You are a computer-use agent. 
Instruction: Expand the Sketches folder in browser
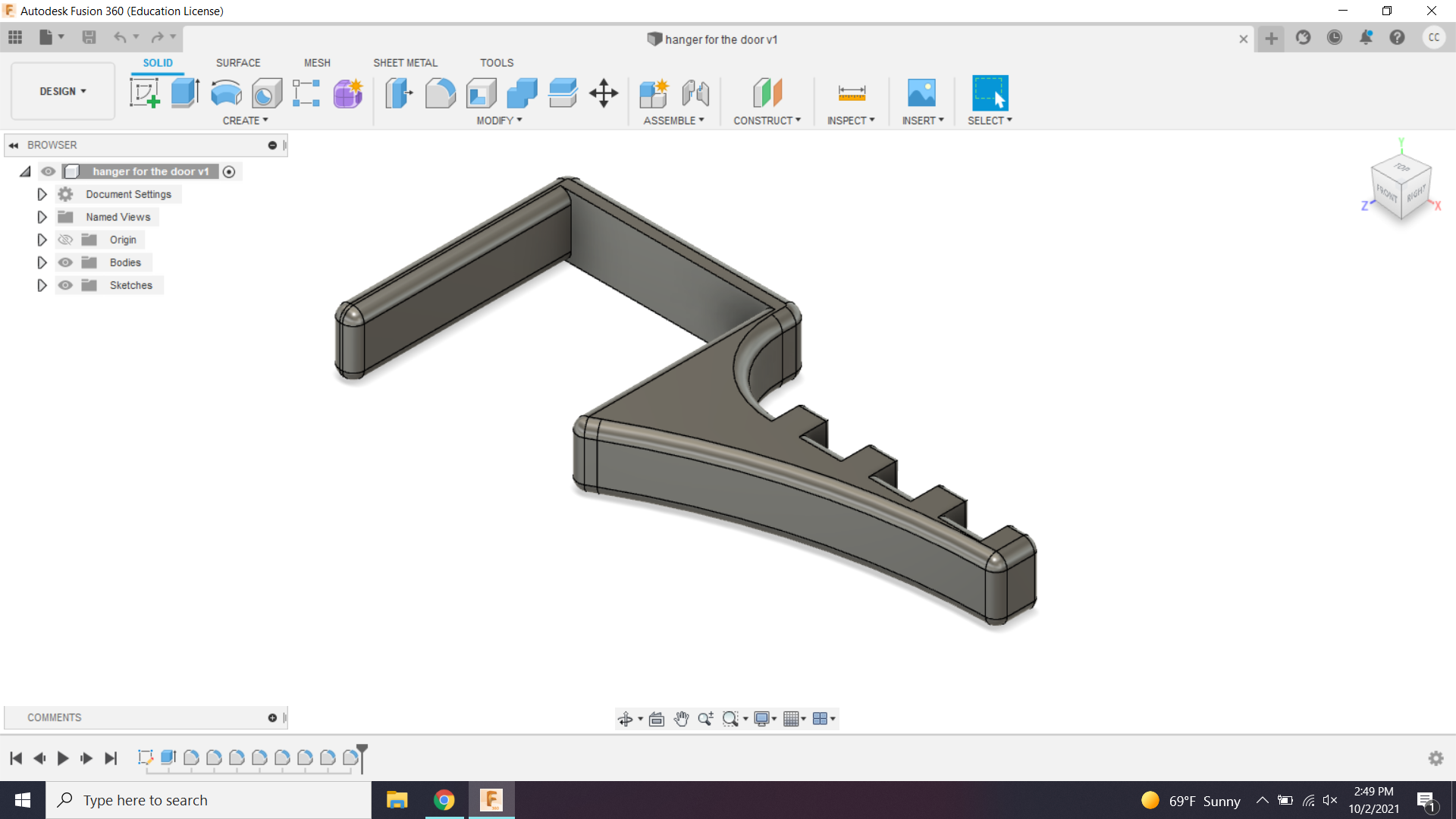[x=41, y=285]
